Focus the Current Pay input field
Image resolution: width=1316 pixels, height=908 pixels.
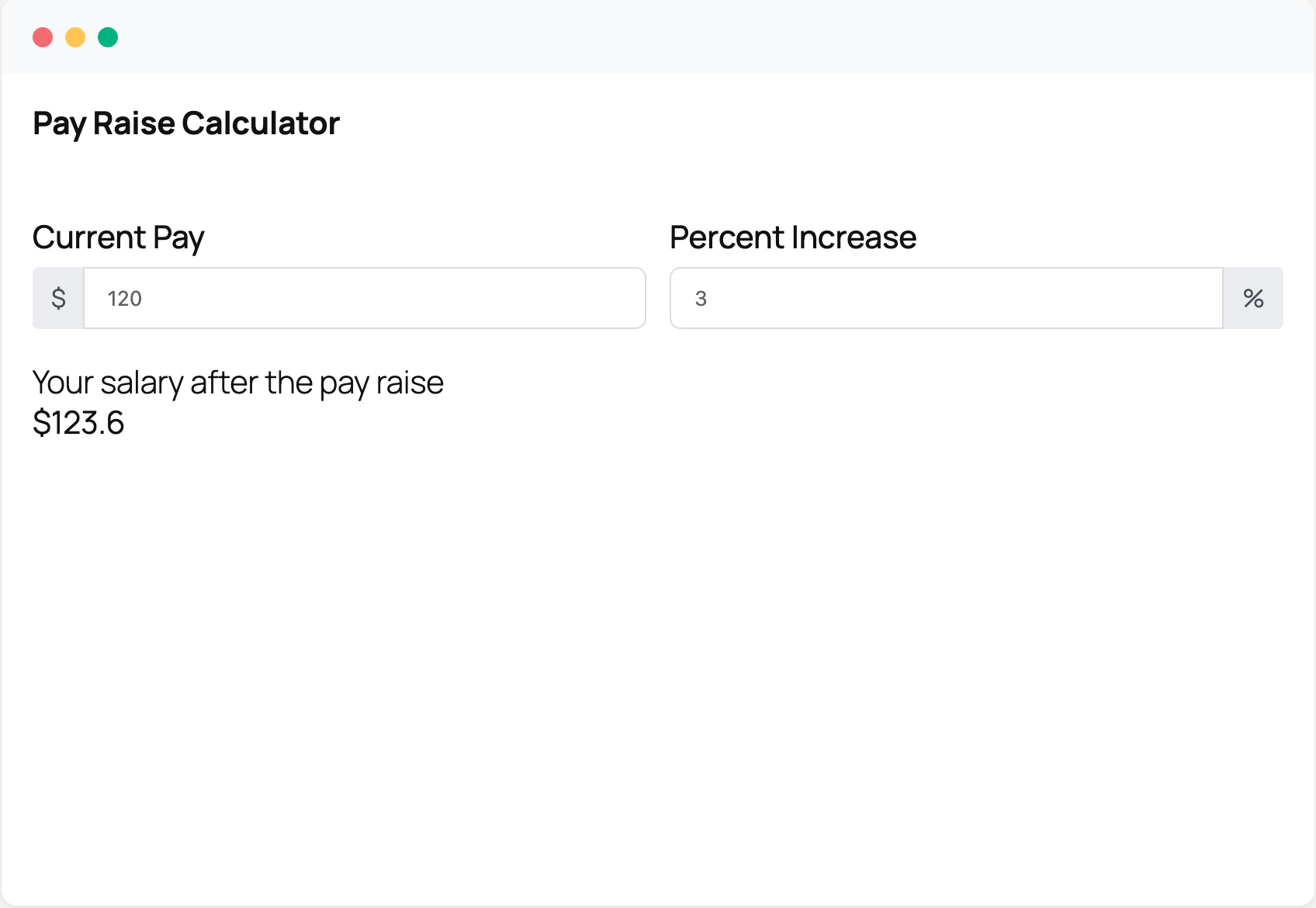365,298
